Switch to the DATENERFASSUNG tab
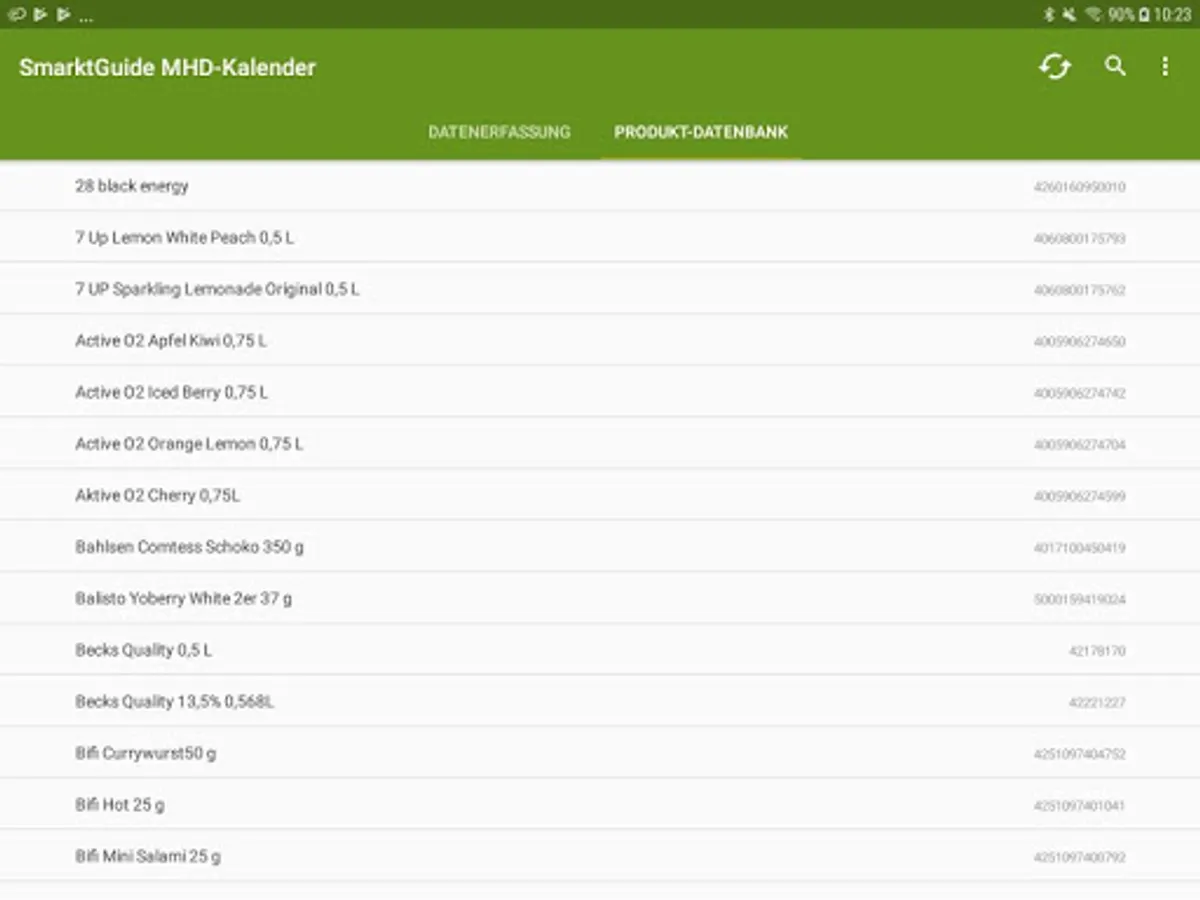The width and height of the screenshot is (1200, 900). pos(499,132)
